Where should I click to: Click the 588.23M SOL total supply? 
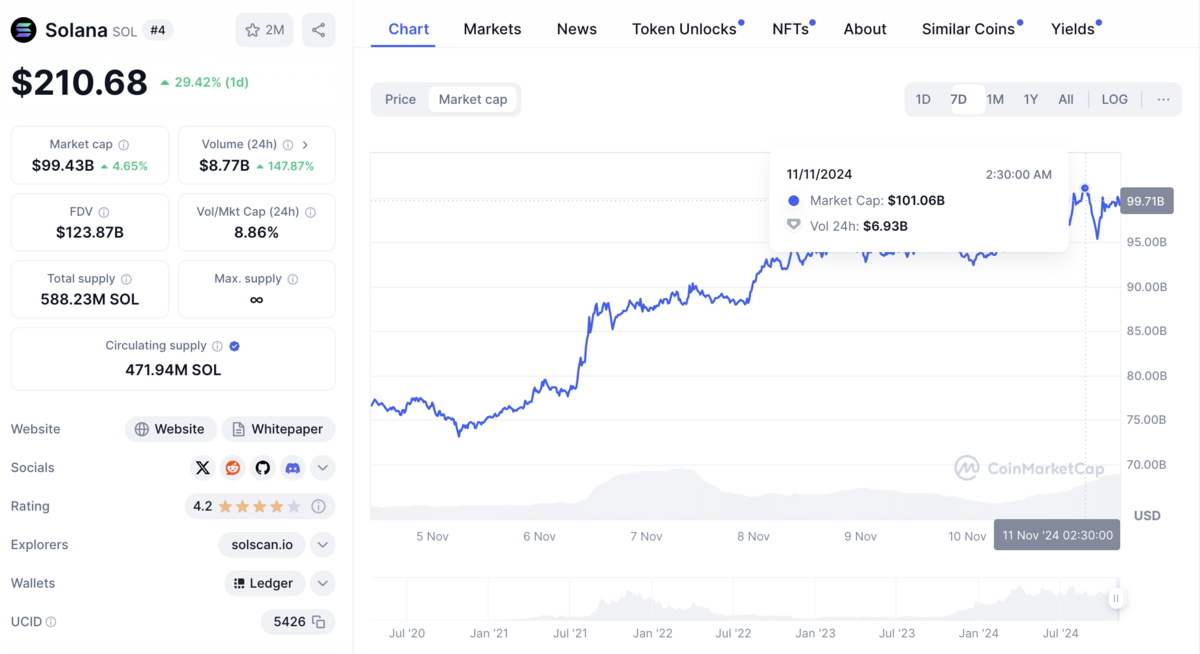(90, 299)
